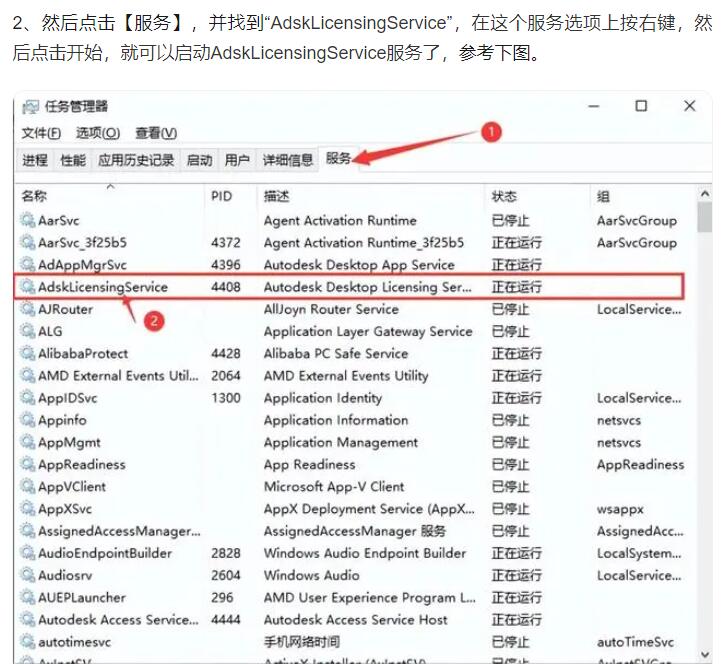Viewport: 726px width, 664px height.
Task: Open the 查看(V) menu
Action: 156,133
